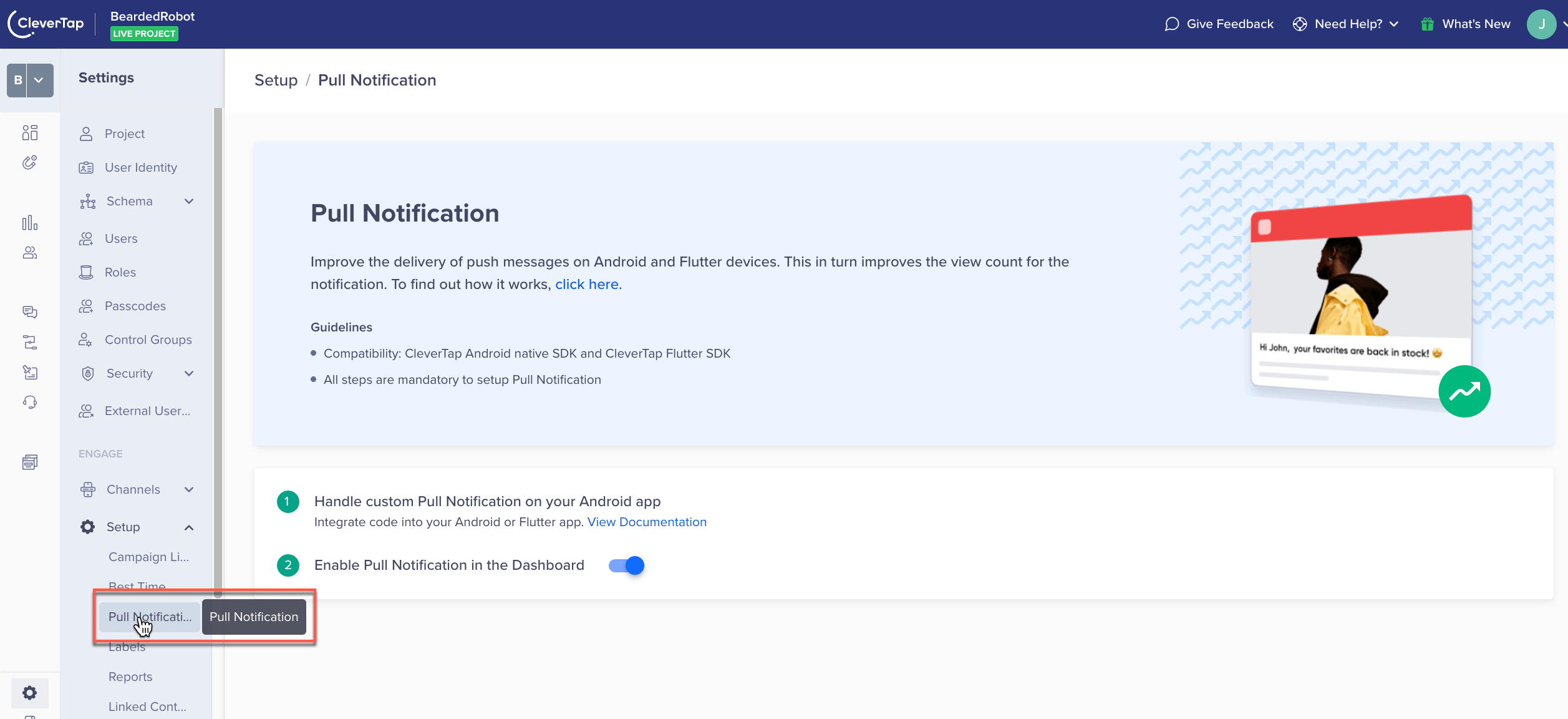Open the segments people icon in left rail
The width and height of the screenshot is (1568, 719).
coord(29,253)
